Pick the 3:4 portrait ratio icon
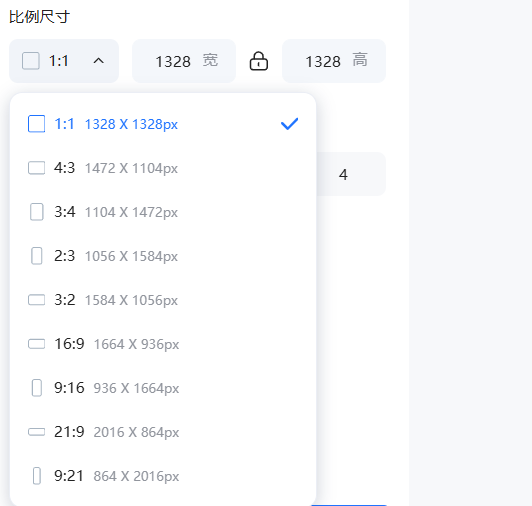The image size is (532, 506). pyautogui.click(x=37, y=212)
